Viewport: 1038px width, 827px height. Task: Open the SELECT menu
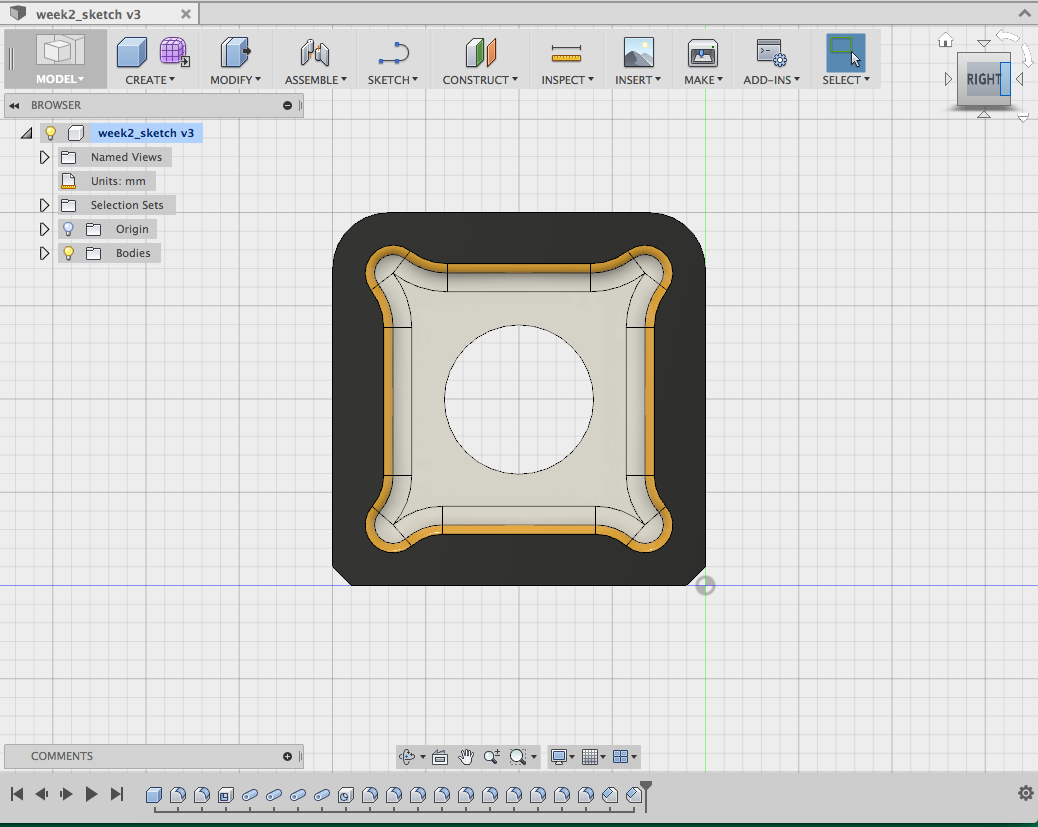tap(846, 79)
